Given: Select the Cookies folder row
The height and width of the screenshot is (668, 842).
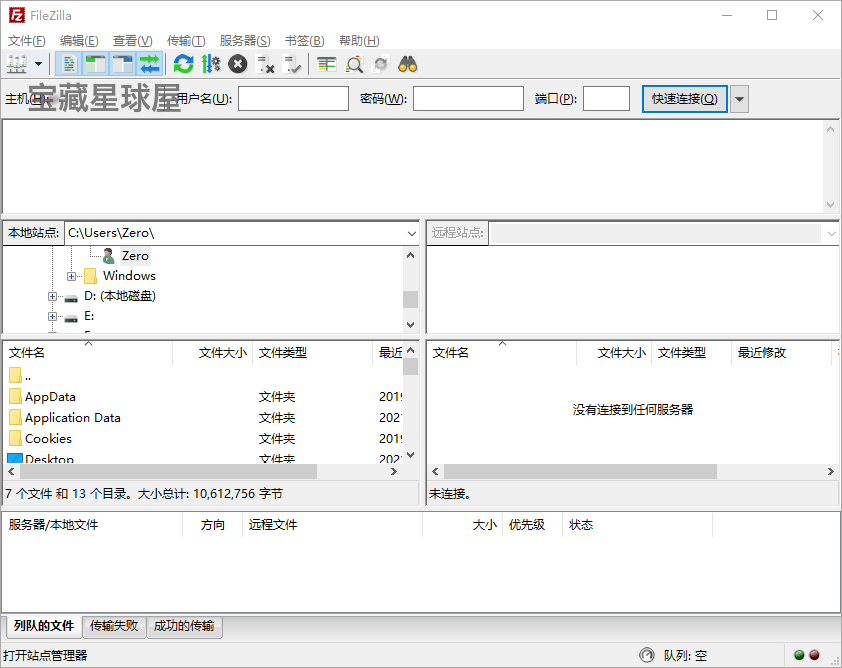Looking at the screenshot, I should (203, 439).
